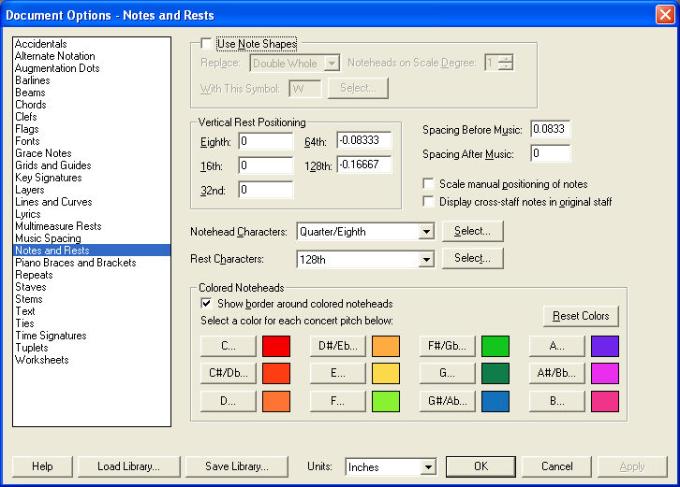Image resolution: width=680 pixels, height=487 pixels.
Task: Click the Spacing After Music field
Action: click(550, 154)
